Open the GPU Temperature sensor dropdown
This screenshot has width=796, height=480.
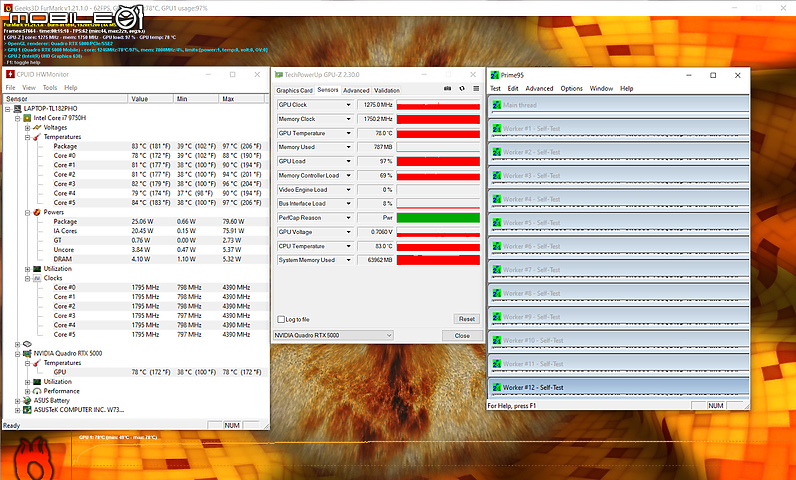point(348,133)
